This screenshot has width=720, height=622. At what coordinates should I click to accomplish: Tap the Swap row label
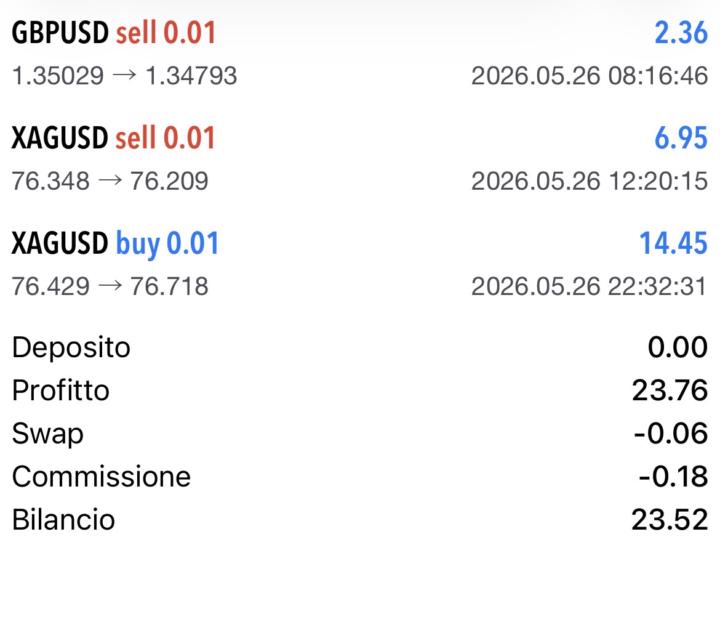48,434
